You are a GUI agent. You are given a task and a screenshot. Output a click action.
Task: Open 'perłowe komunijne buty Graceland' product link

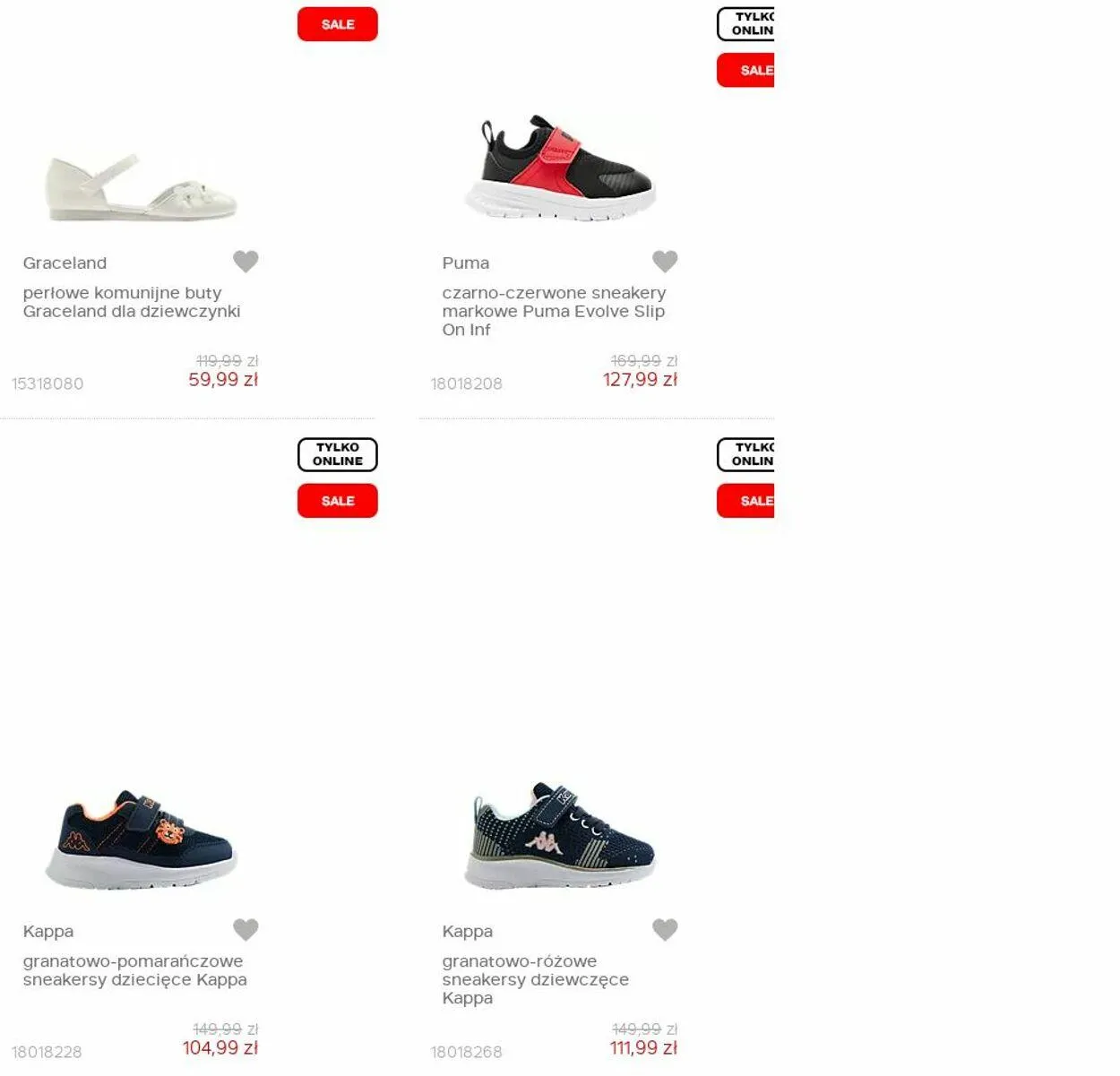click(x=132, y=302)
